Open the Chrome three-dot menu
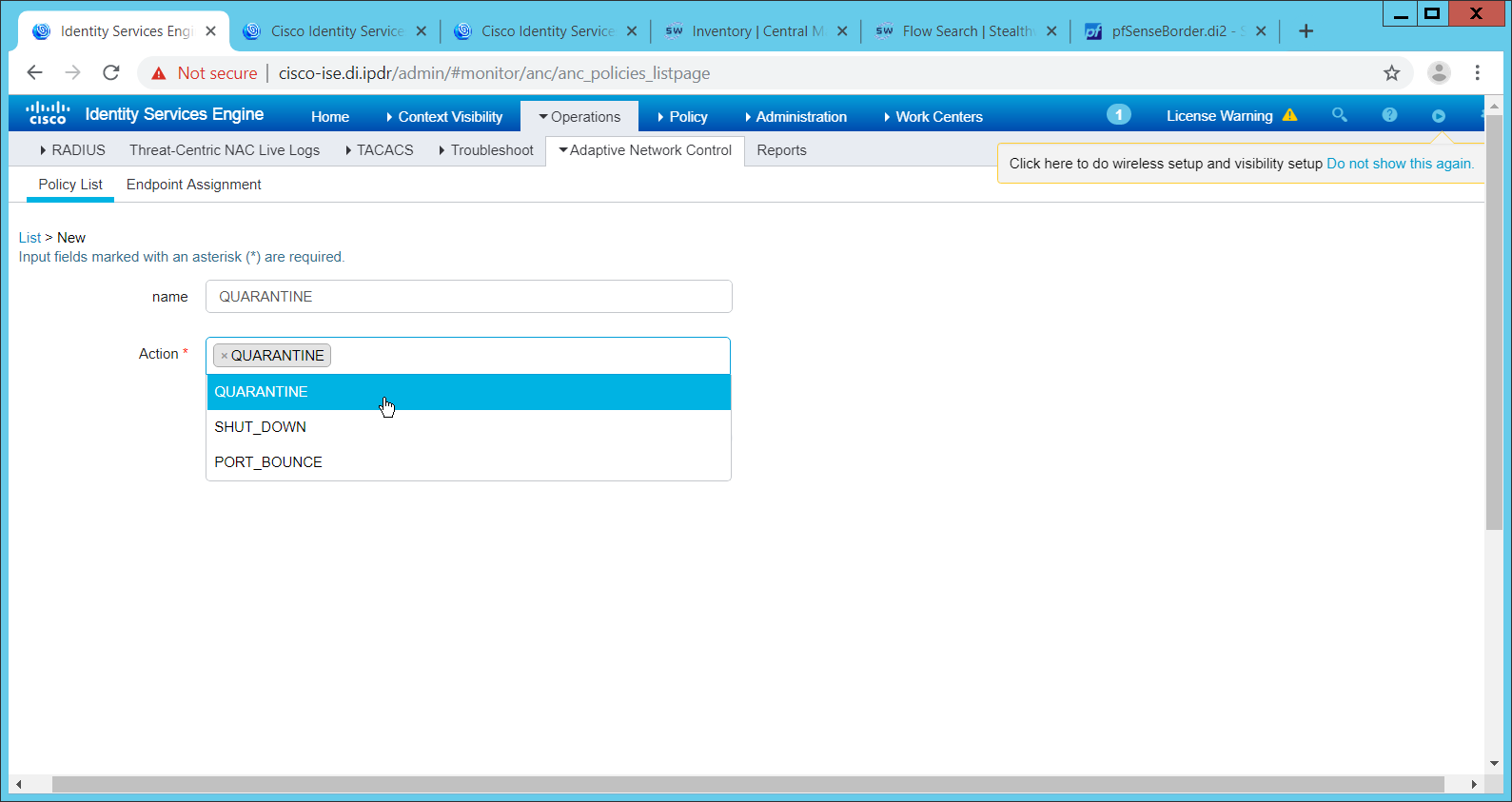 1477,73
